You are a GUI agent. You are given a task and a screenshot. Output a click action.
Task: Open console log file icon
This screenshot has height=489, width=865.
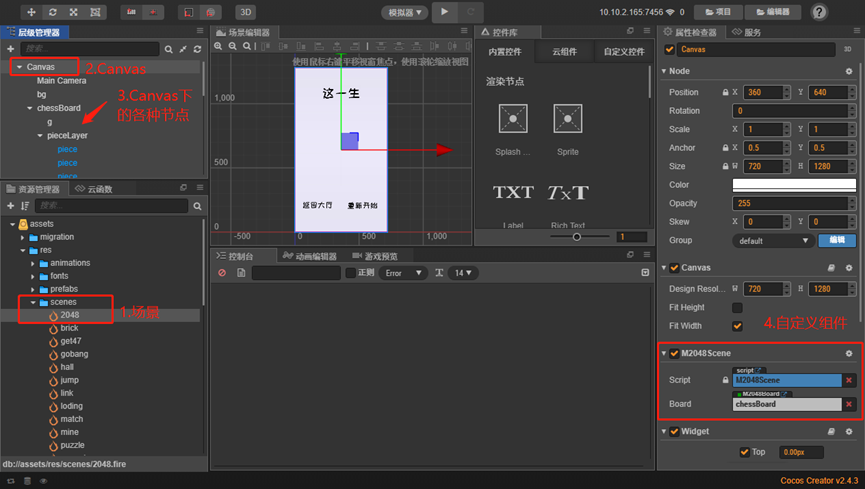tap(241, 273)
